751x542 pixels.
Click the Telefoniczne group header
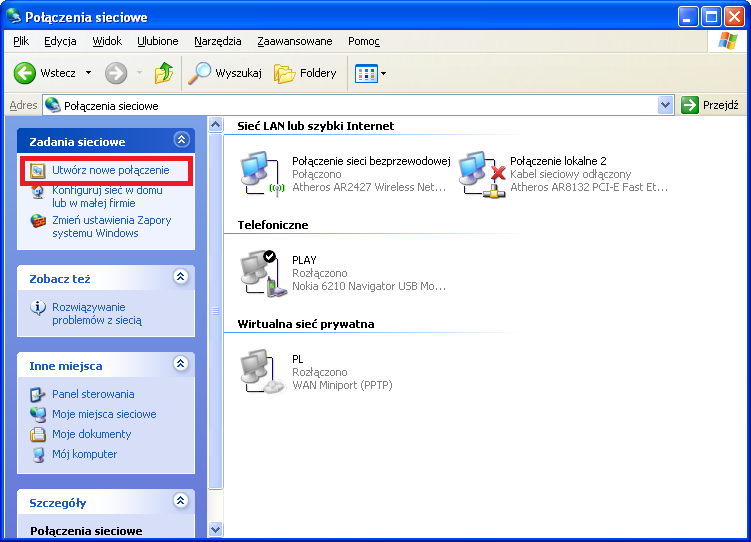click(273, 225)
